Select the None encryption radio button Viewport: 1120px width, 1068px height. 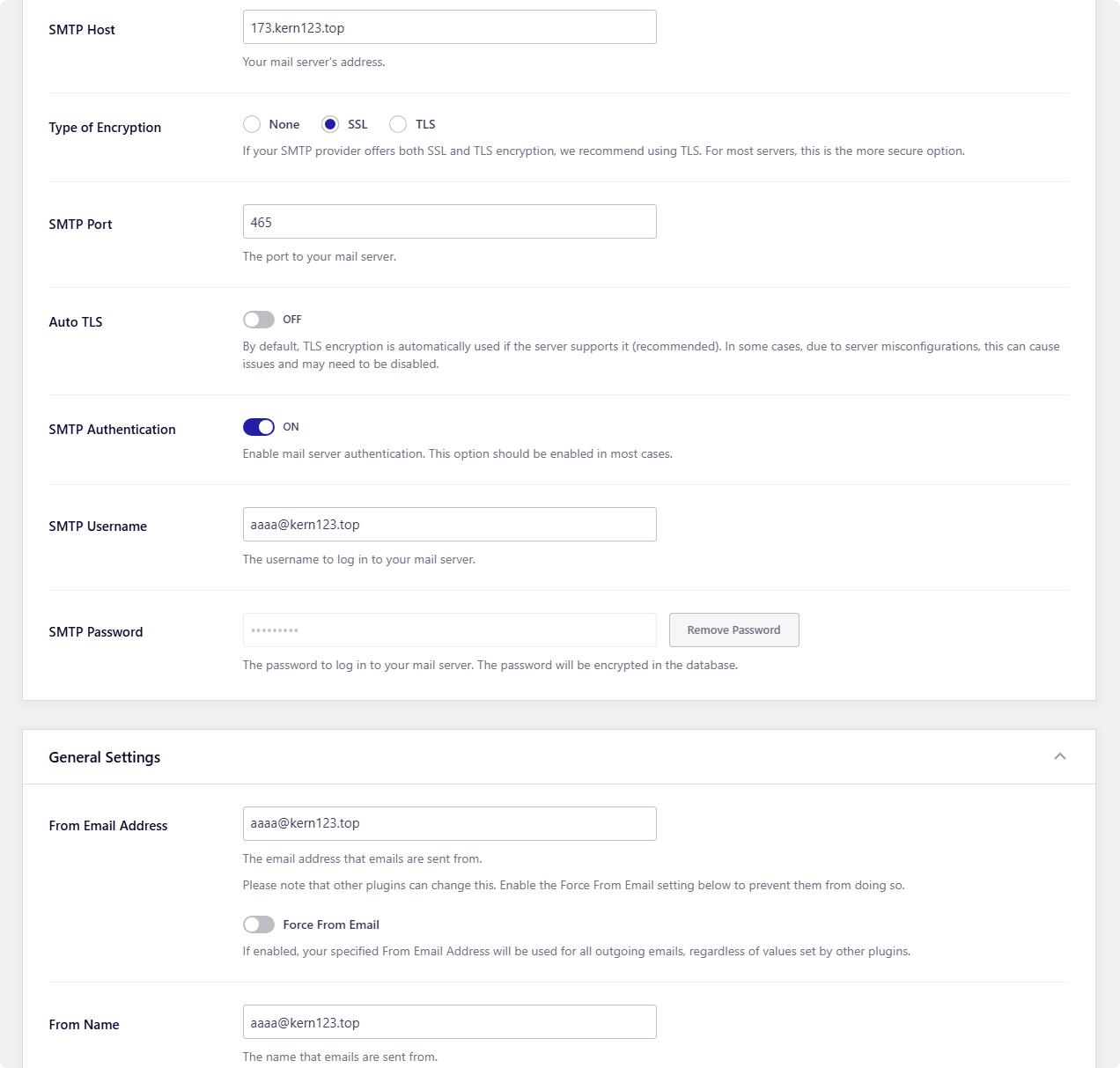pos(252,124)
